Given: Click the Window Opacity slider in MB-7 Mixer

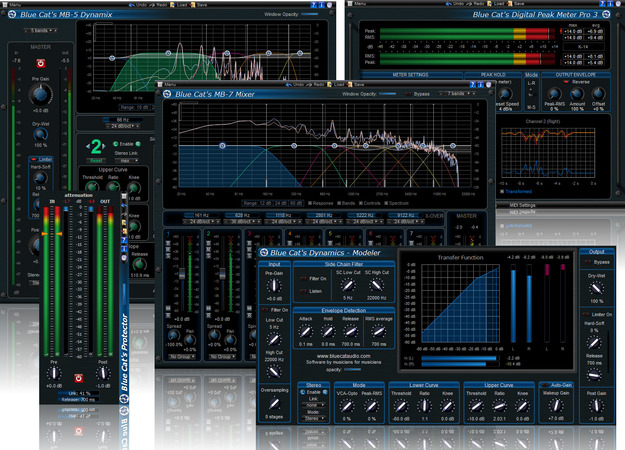Looking at the screenshot, I should click(387, 94).
